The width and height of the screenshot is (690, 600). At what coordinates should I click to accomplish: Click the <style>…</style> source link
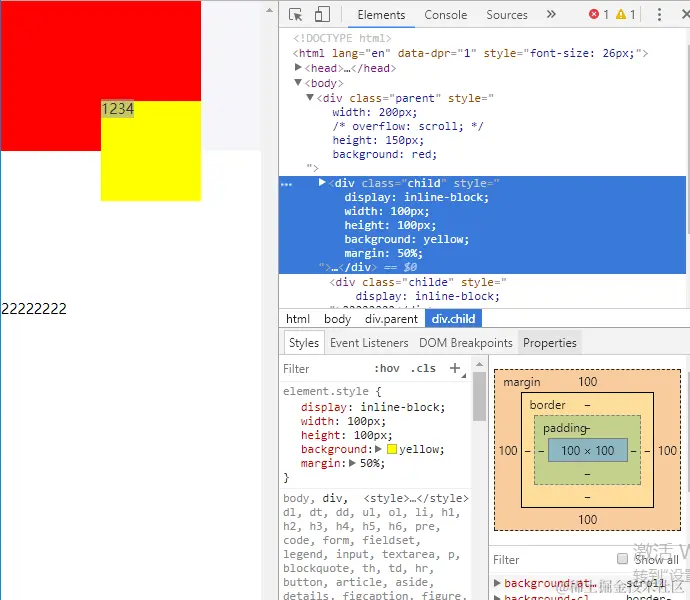[x=416, y=498]
